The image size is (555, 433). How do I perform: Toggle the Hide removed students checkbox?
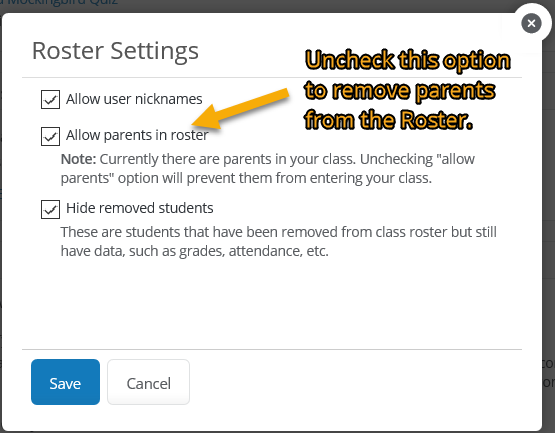(50, 209)
